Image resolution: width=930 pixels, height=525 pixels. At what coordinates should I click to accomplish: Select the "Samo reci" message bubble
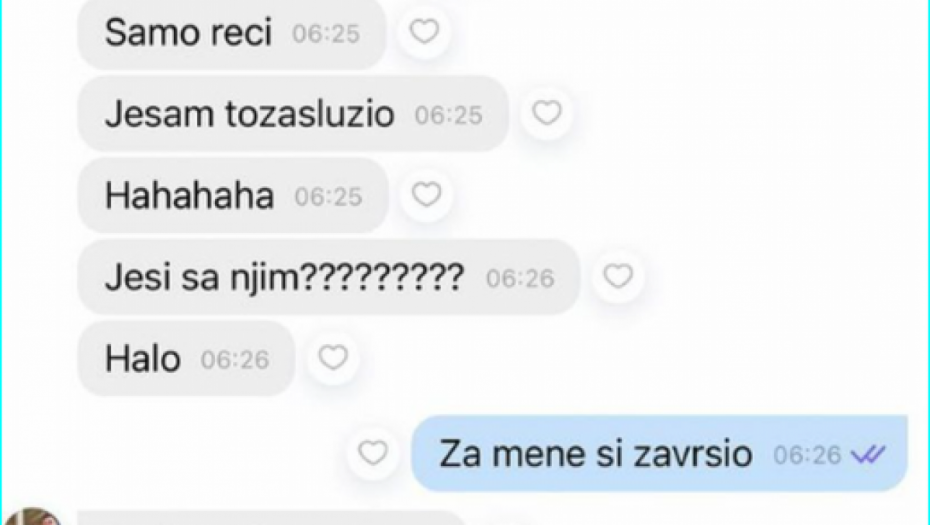coord(232,33)
